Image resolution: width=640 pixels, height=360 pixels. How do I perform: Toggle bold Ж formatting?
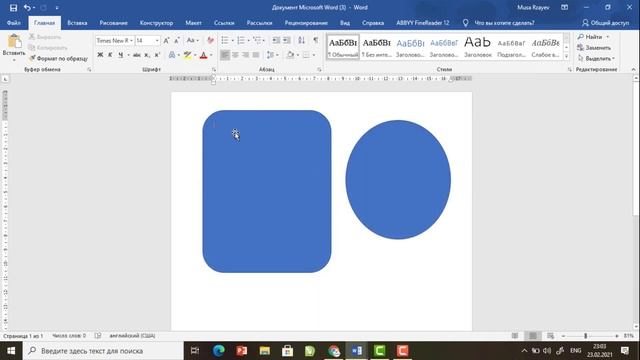point(100,55)
